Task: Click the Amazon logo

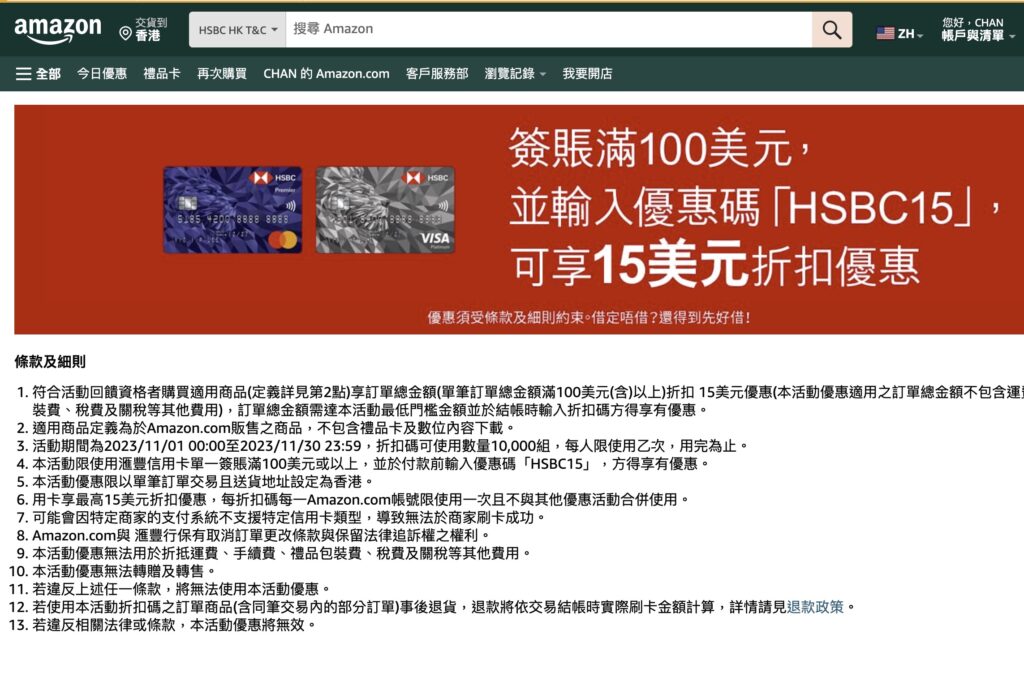Action: tap(57, 30)
